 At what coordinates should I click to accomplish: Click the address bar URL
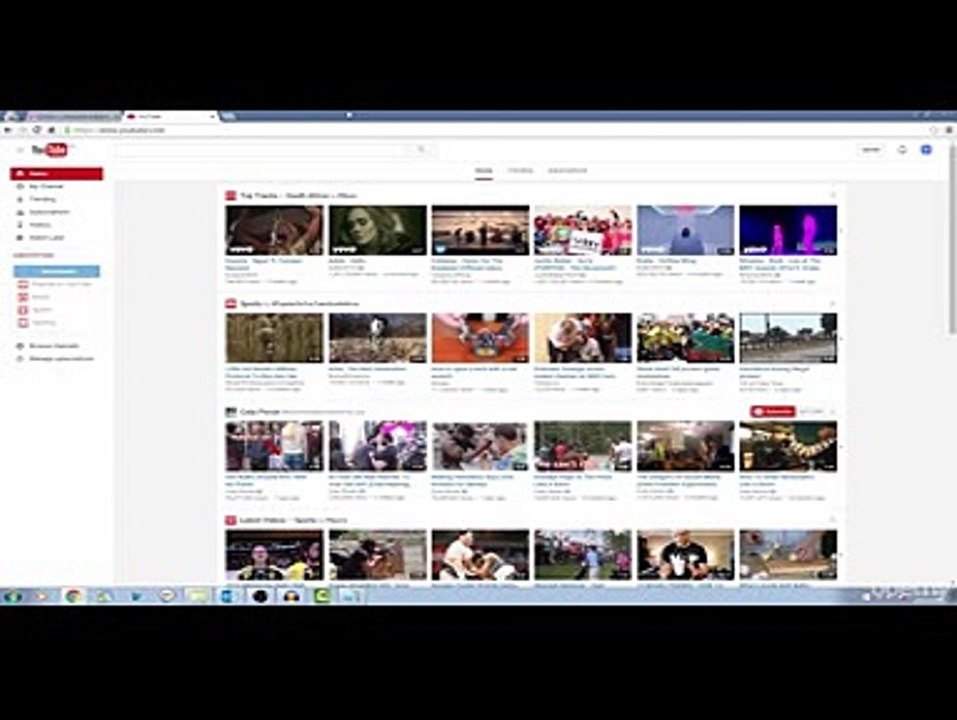click(120, 130)
